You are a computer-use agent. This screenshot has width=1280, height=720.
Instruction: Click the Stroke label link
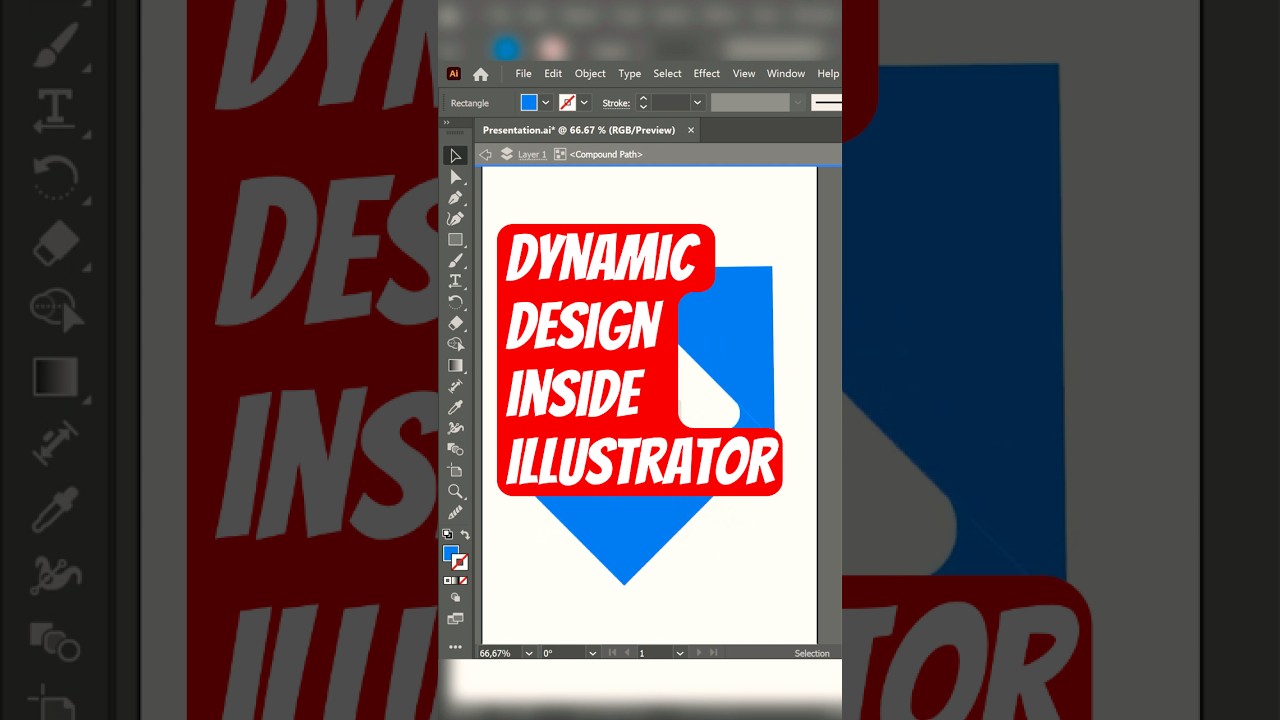pos(616,103)
